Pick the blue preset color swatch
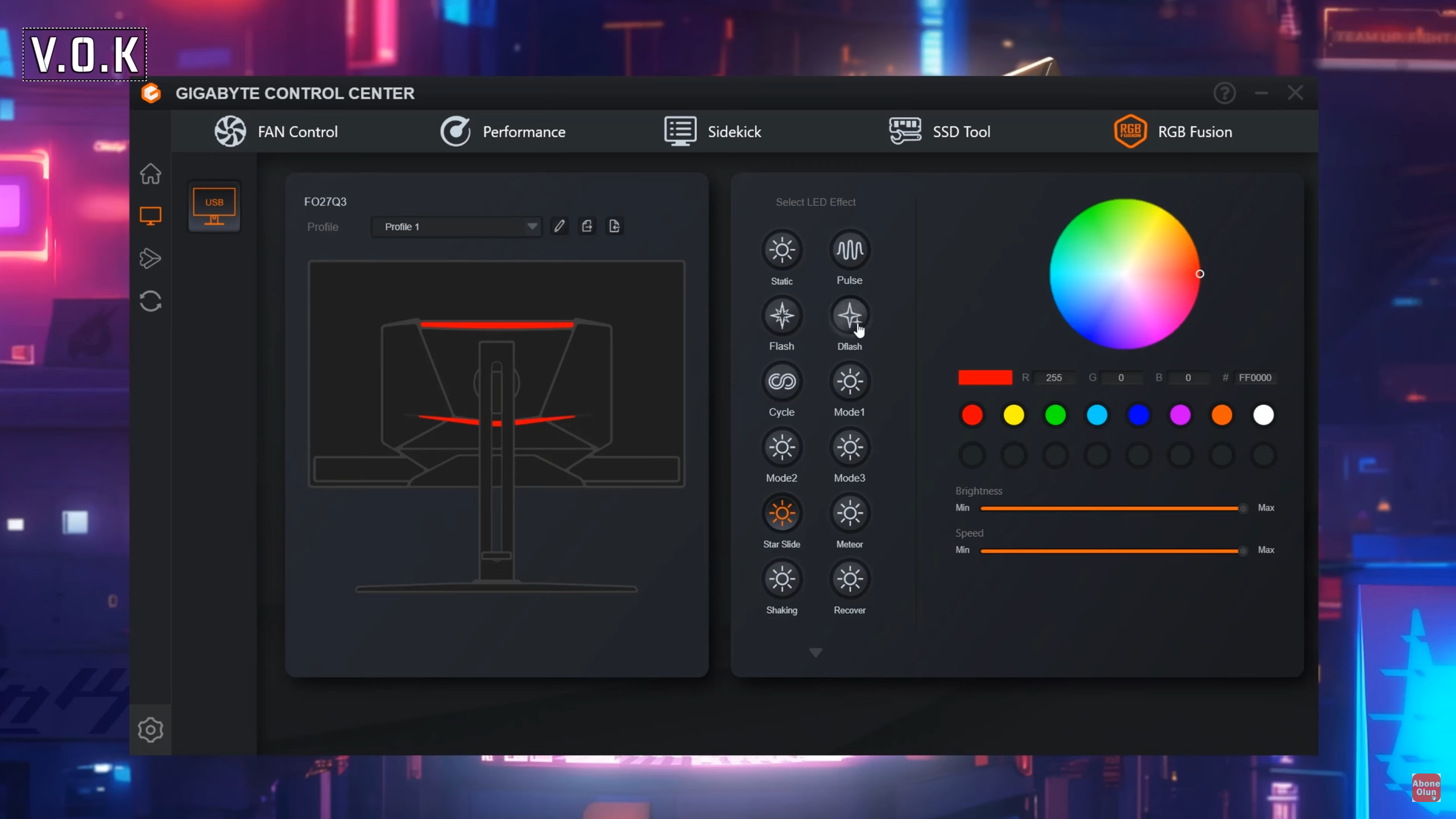 (1139, 415)
